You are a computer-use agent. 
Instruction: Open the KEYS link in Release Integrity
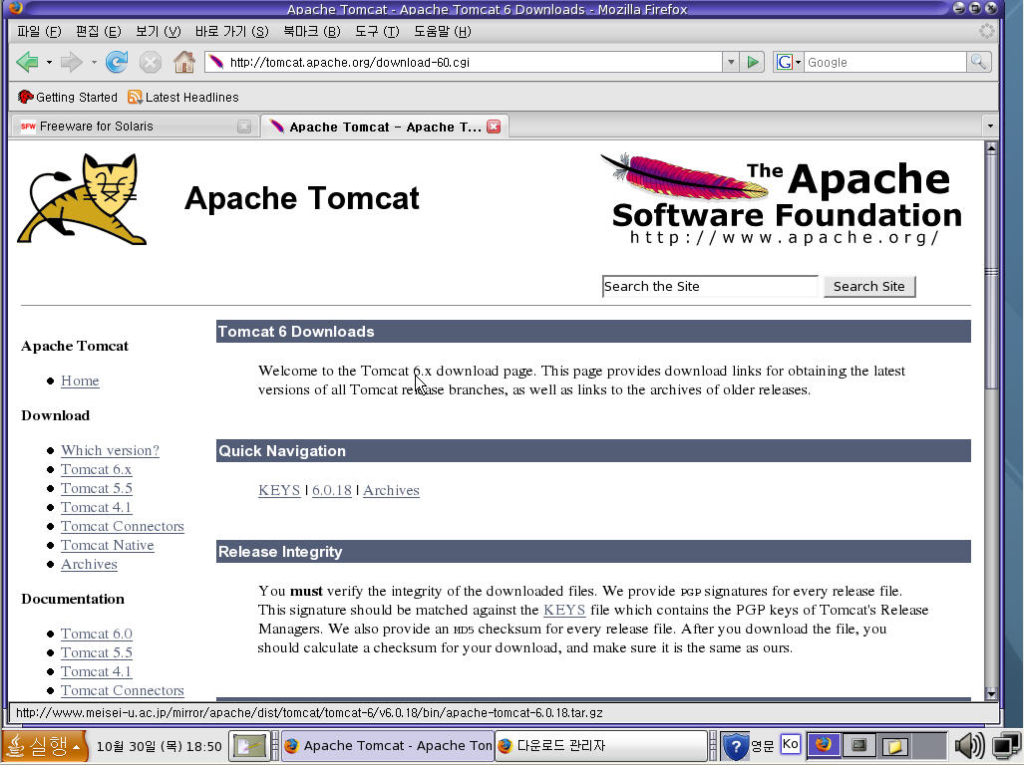click(564, 610)
